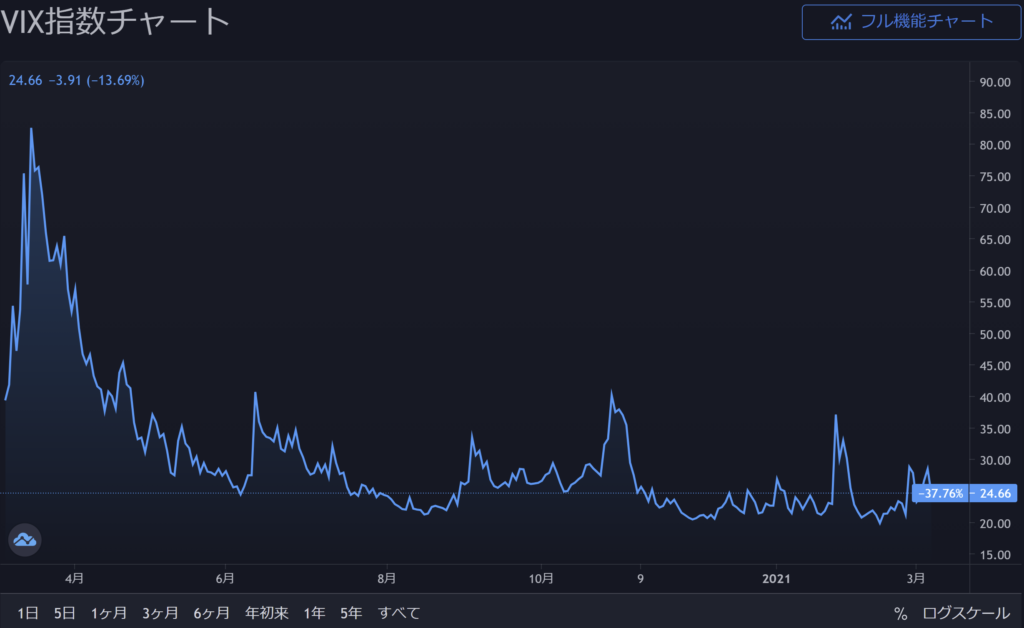Click the 4月 label on the time axis
1024x628 pixels.
coord(73,578)
